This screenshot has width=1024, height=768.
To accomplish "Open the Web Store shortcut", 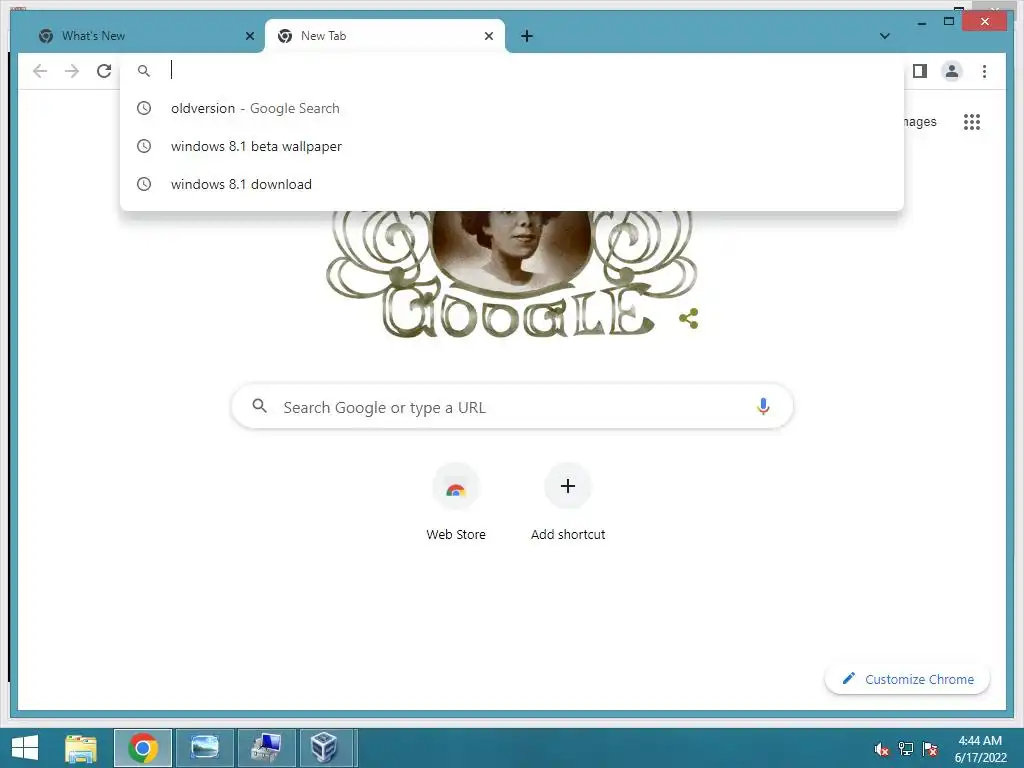I will click(456, 502).
